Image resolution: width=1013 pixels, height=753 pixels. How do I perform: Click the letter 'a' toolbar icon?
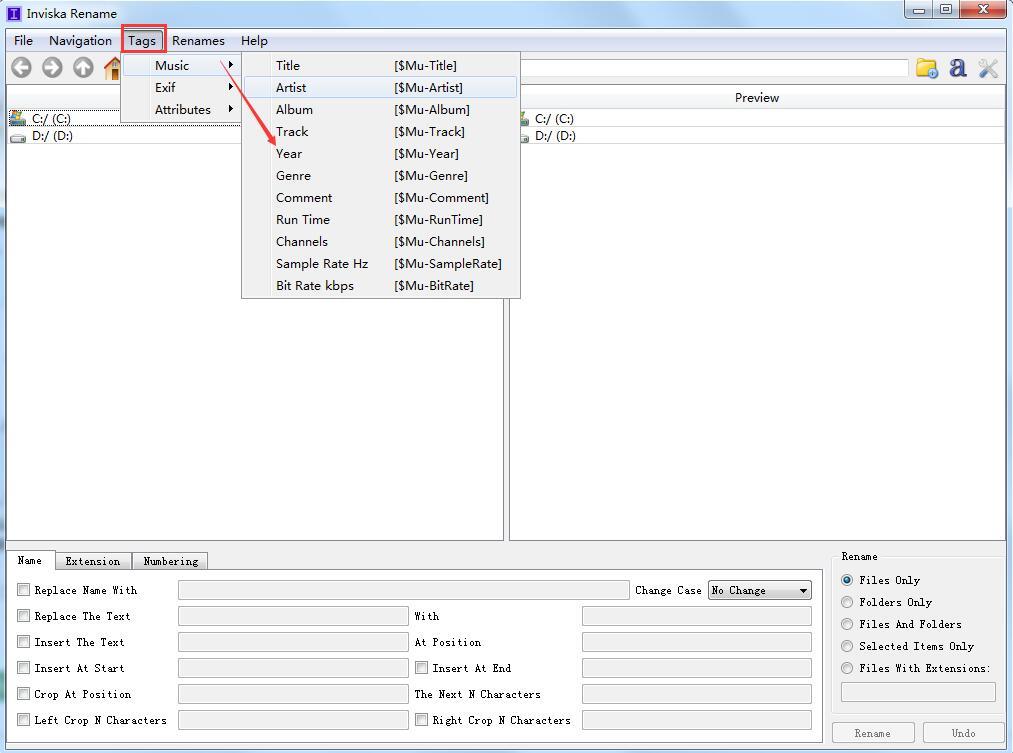click(957, 68)
